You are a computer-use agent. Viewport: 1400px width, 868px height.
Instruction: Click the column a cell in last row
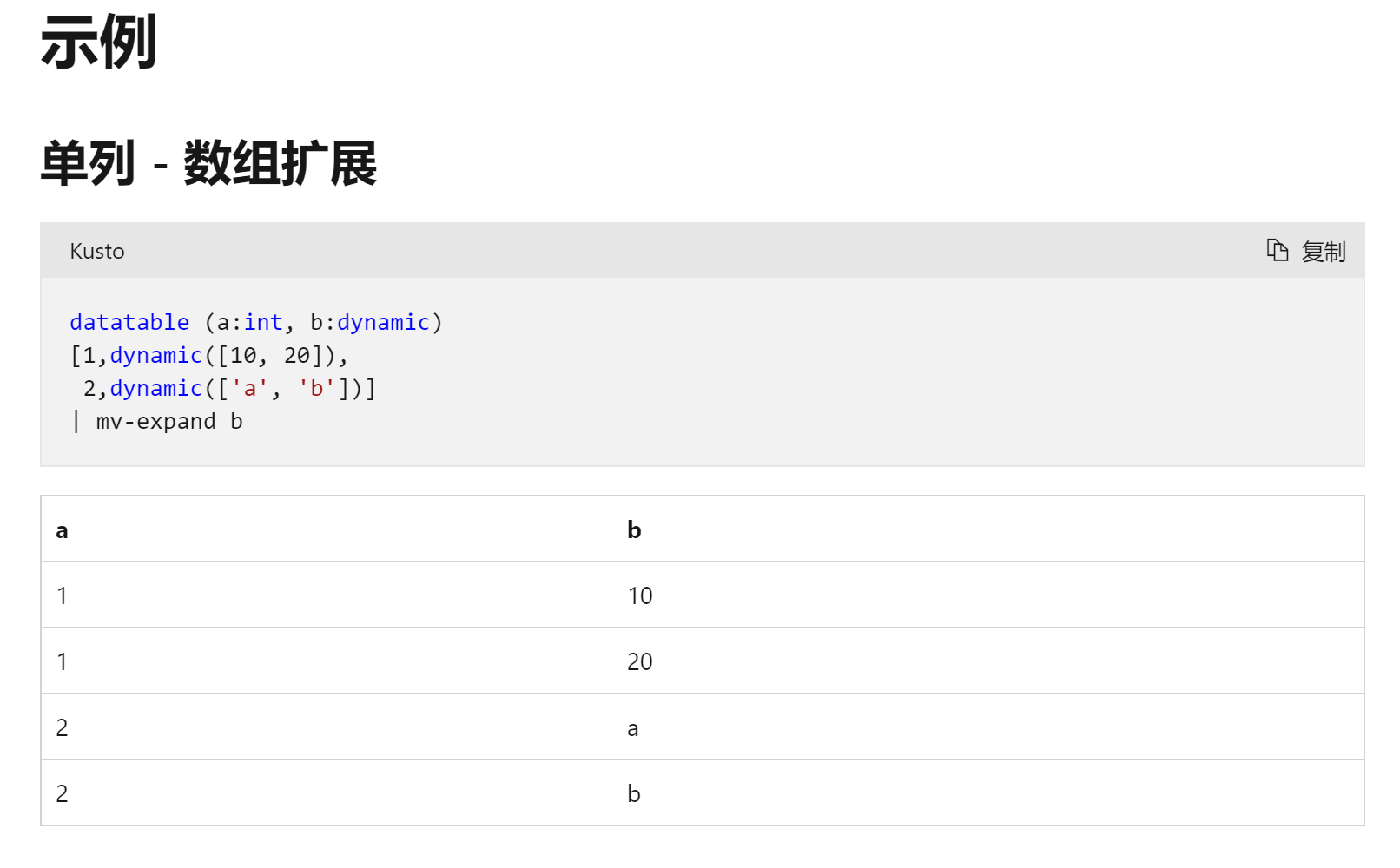(62, 794)
